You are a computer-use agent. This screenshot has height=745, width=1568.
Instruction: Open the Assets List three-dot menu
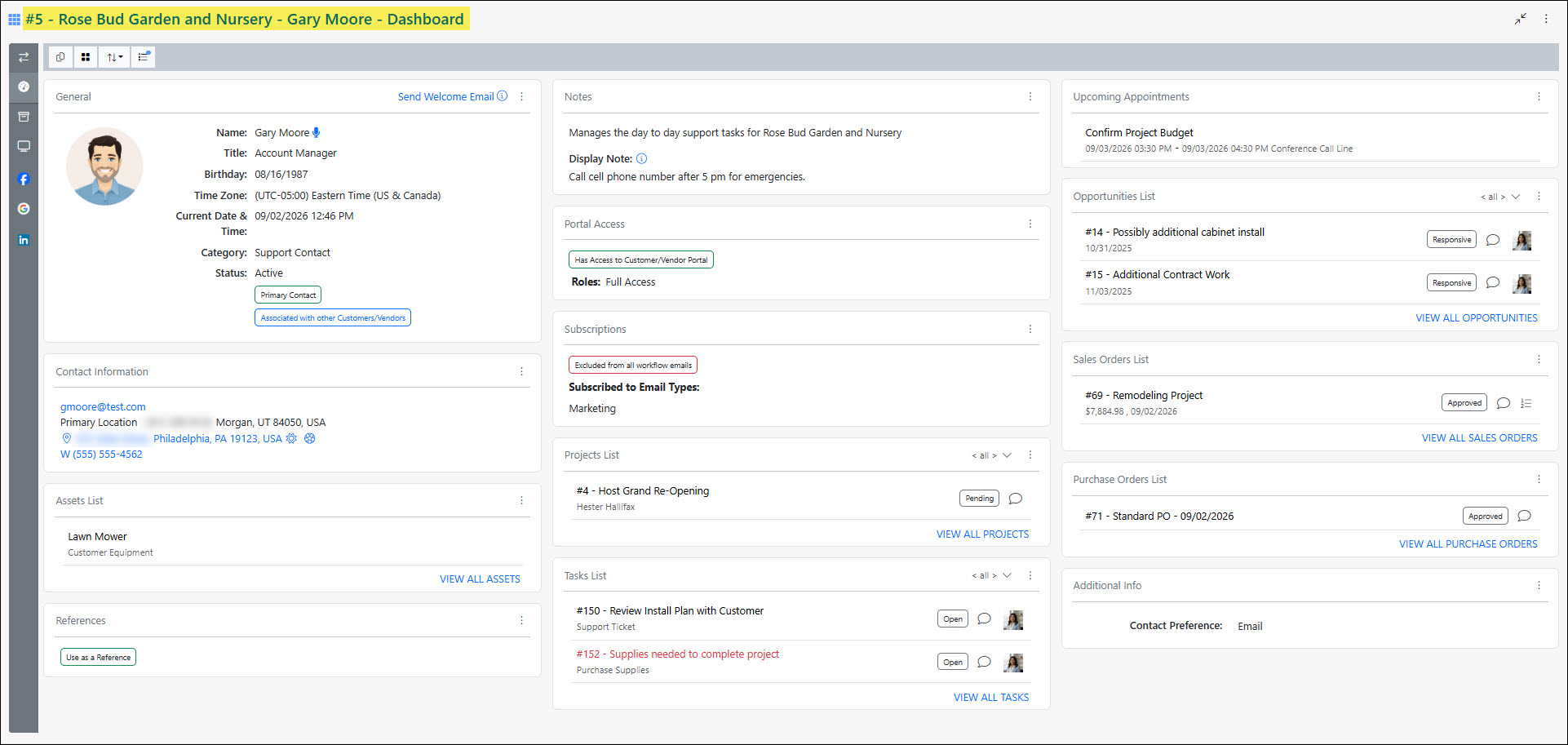tap(522, 500)
